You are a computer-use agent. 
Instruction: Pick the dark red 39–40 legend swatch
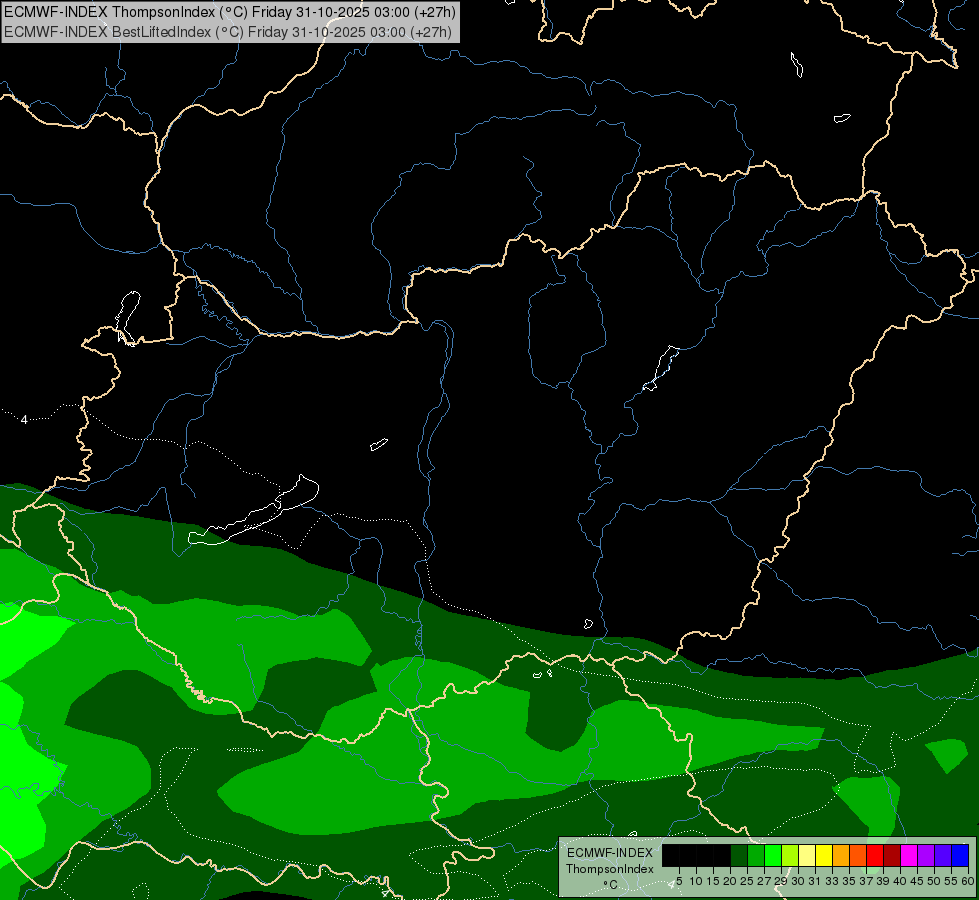pos(892,855)
